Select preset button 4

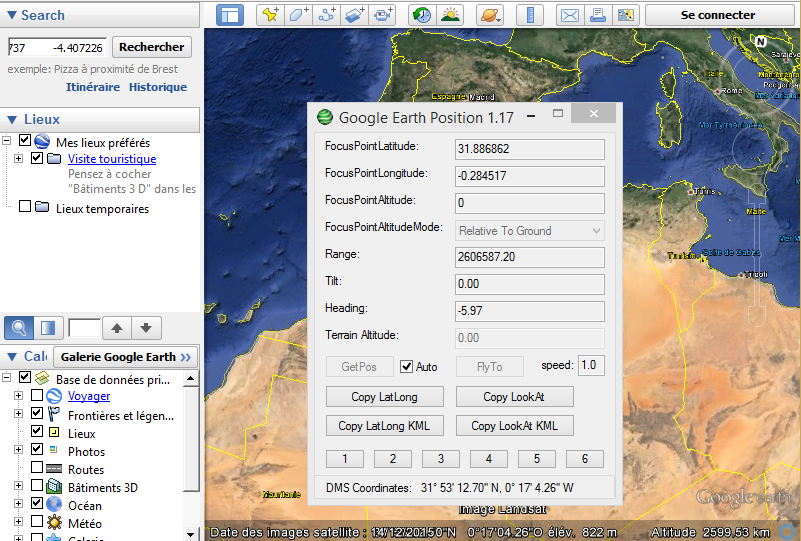(x=489, y=459)
